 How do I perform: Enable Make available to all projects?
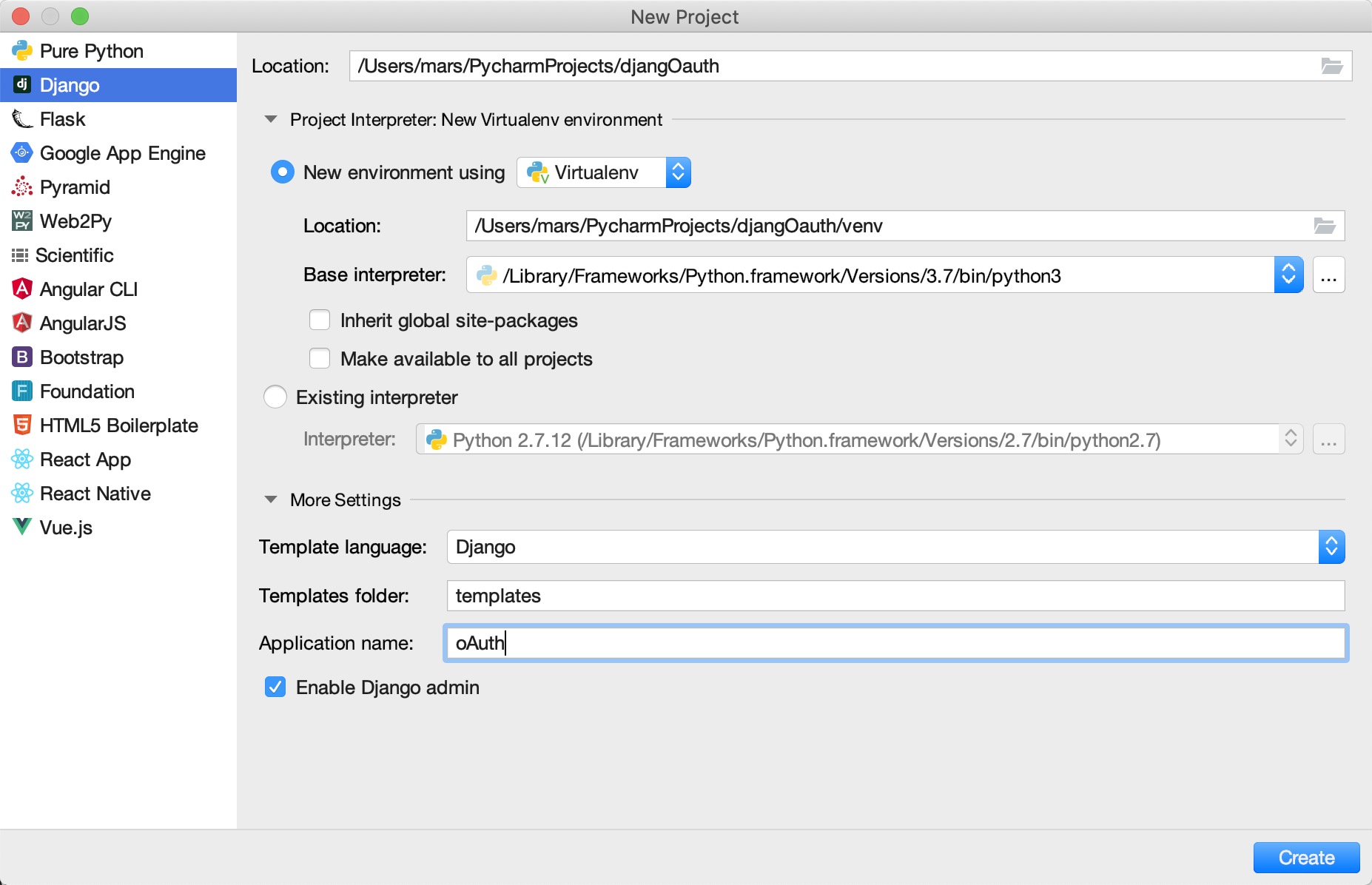[320, 359]
